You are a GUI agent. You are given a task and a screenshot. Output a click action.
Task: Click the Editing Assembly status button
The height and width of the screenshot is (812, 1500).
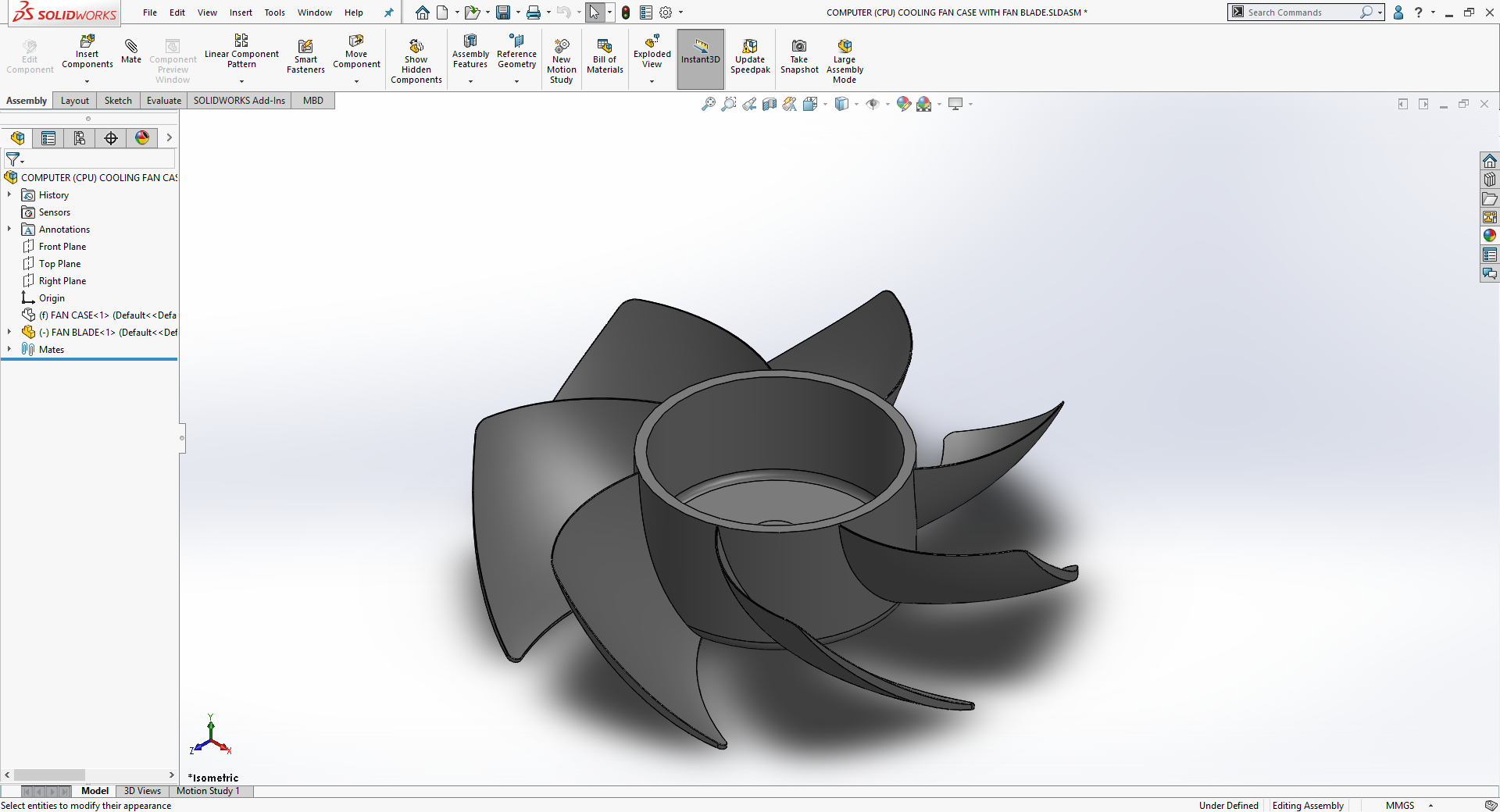point(1308,805)
